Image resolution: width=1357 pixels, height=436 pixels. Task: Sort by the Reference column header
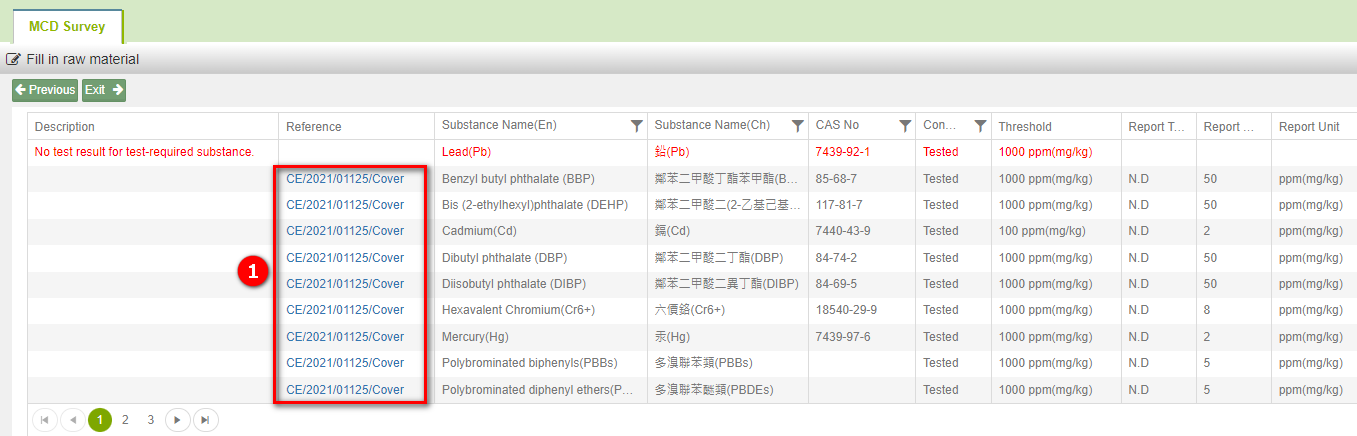pos(314,127)
